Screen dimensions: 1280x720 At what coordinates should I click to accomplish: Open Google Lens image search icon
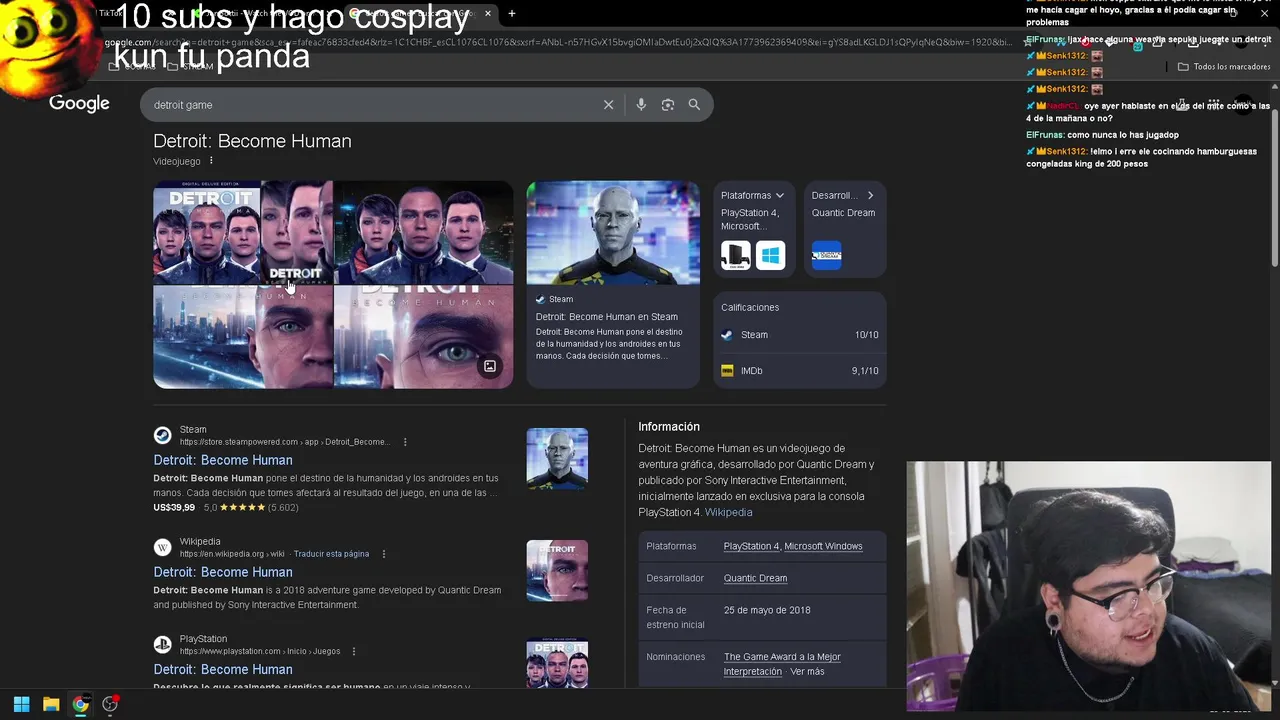[x=668, y=105]
